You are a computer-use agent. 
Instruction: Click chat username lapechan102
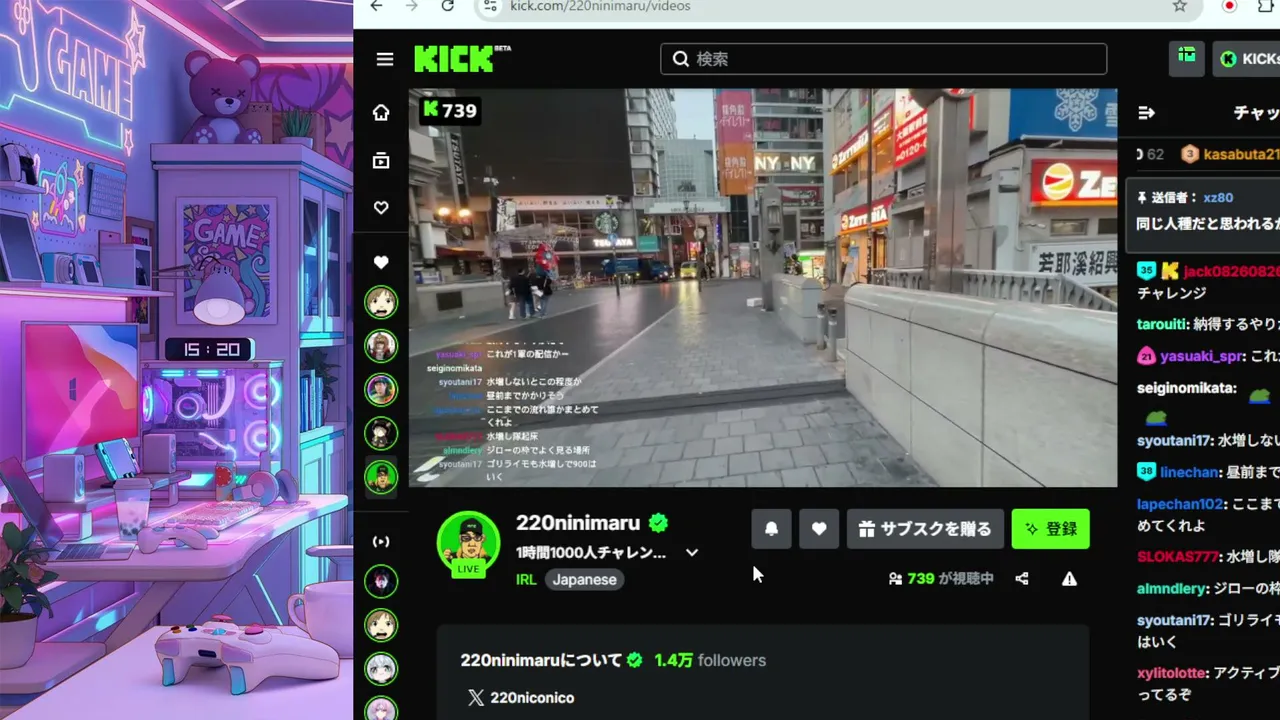(x=1180, y=504)
